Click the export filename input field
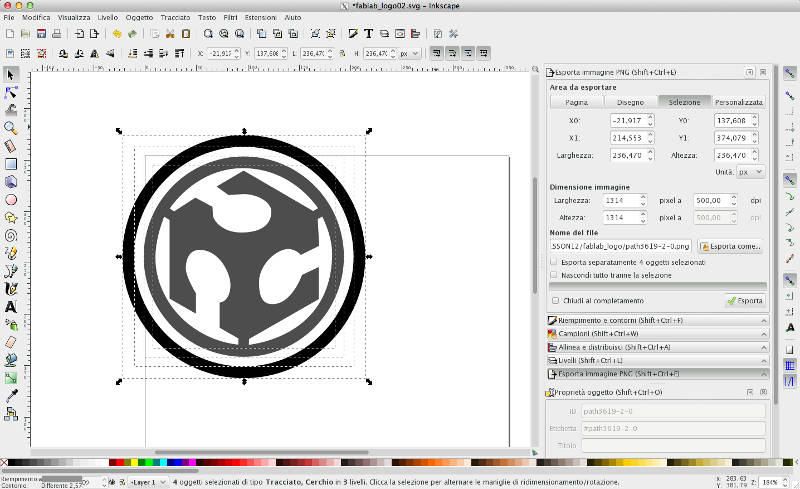Image resolution: width=800 pixels, height=489 pixels. click(620, 246)
